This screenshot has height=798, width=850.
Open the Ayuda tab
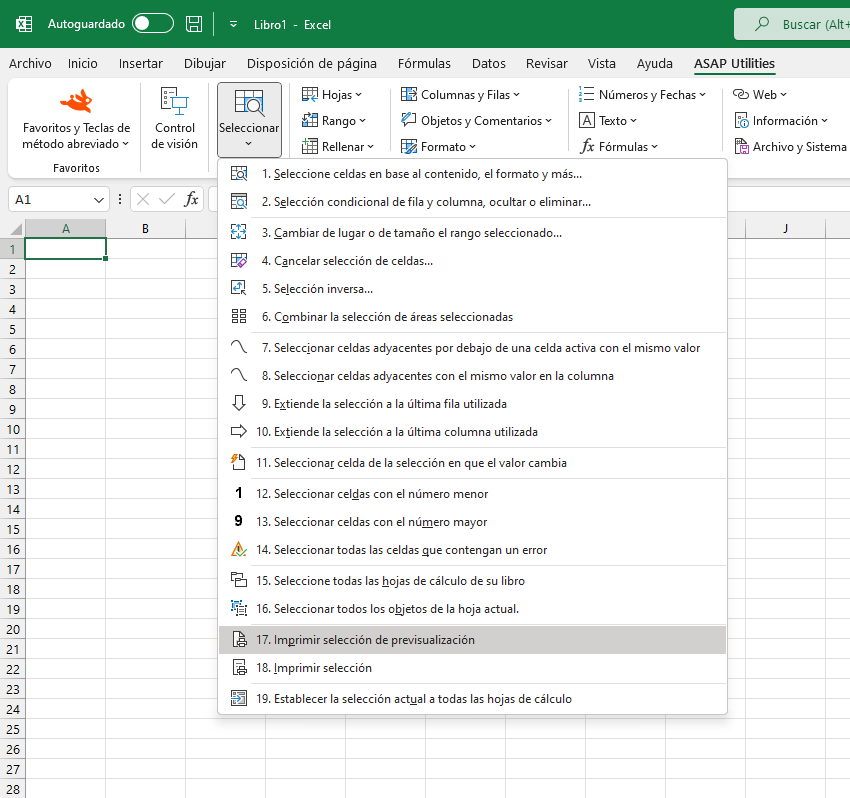click(654, 63)
